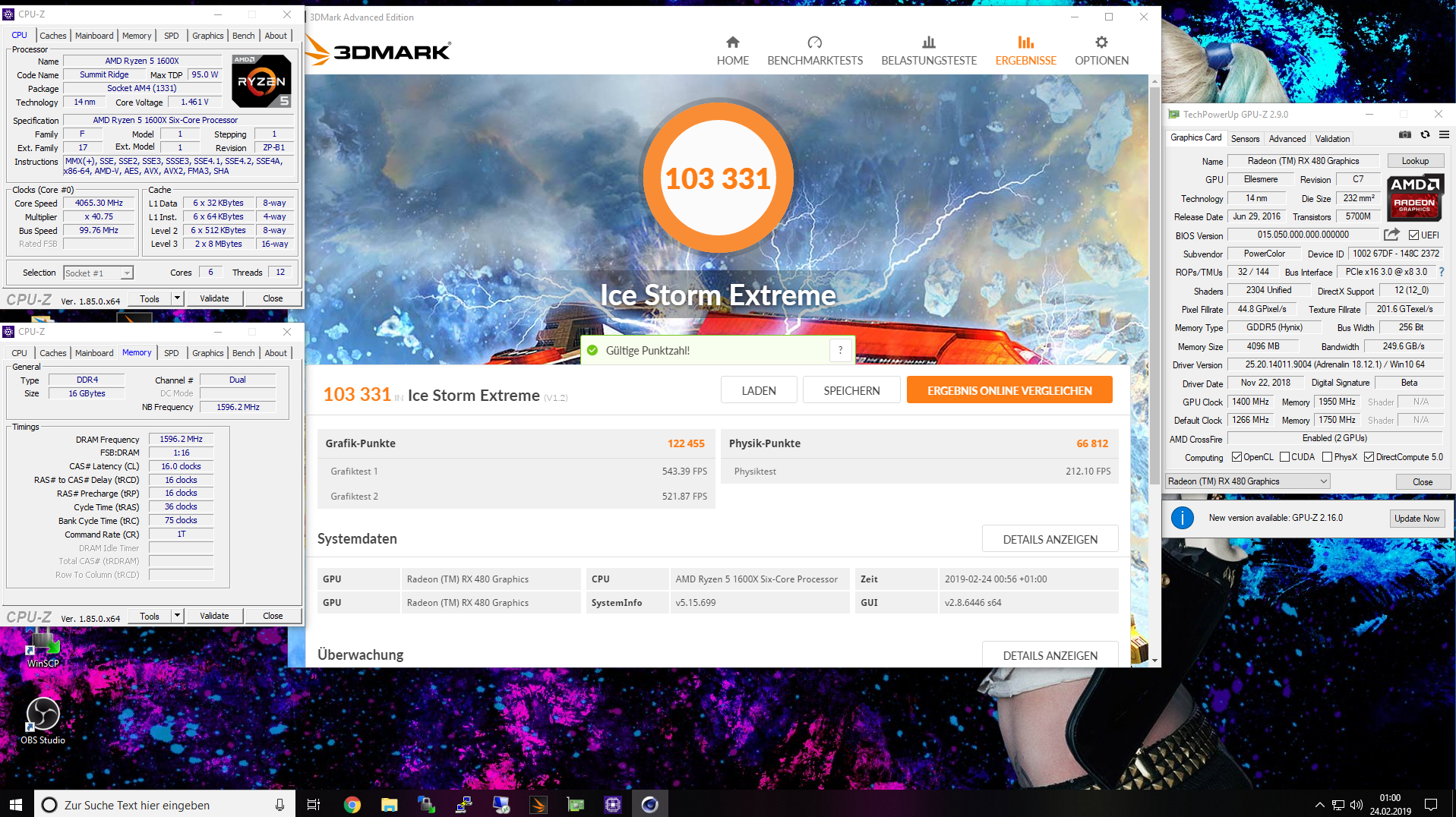The image size is (1456, 817).
Task: Click Close button in GPU-Z window
Action: coord(1423,482)
